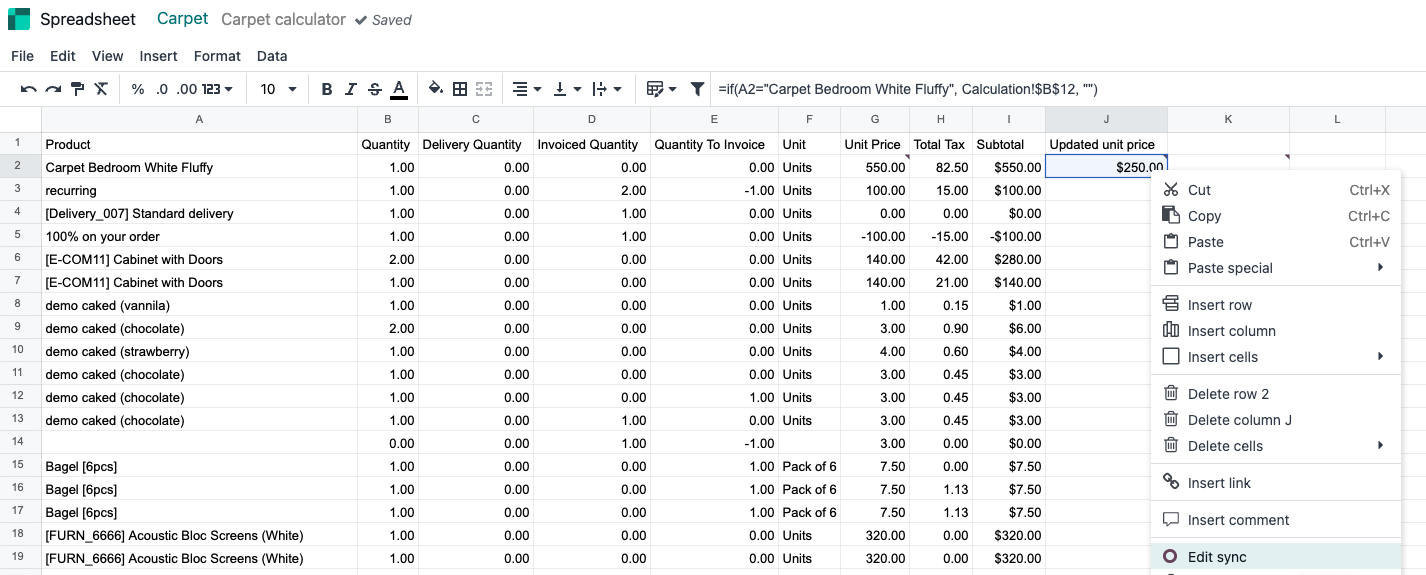Toggle bold formatting

click(327, 89)
